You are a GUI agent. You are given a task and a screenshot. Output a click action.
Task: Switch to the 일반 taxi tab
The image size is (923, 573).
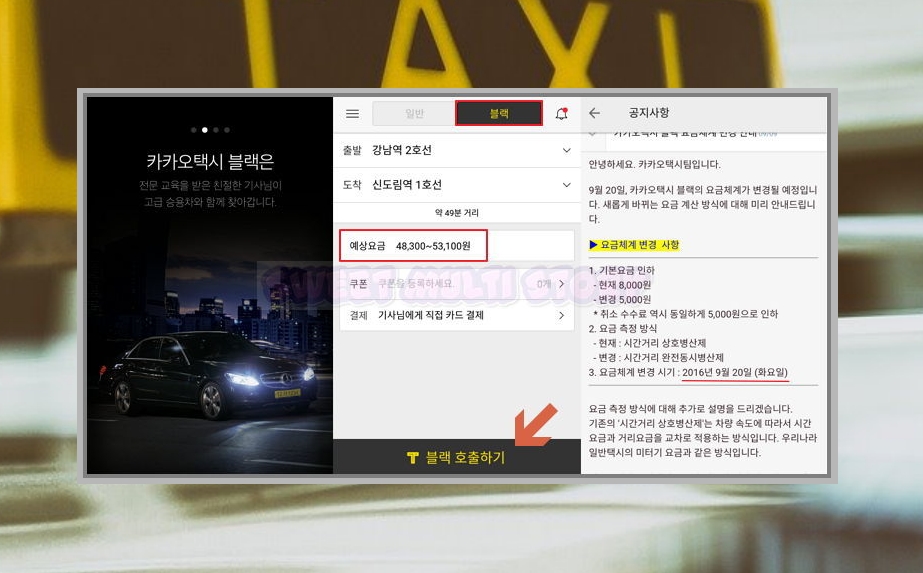pos(414,114)
